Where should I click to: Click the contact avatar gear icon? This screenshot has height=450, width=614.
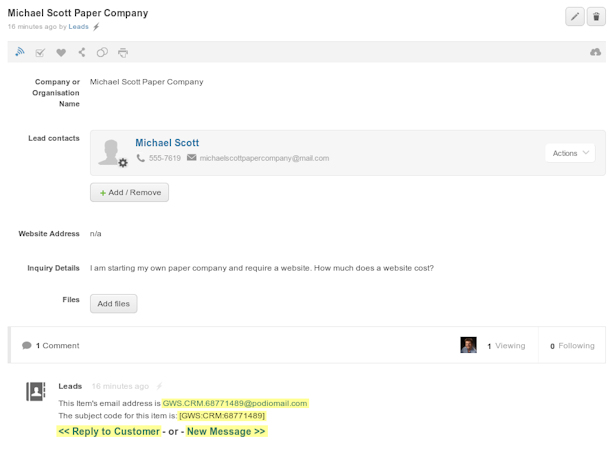[123, 163]
